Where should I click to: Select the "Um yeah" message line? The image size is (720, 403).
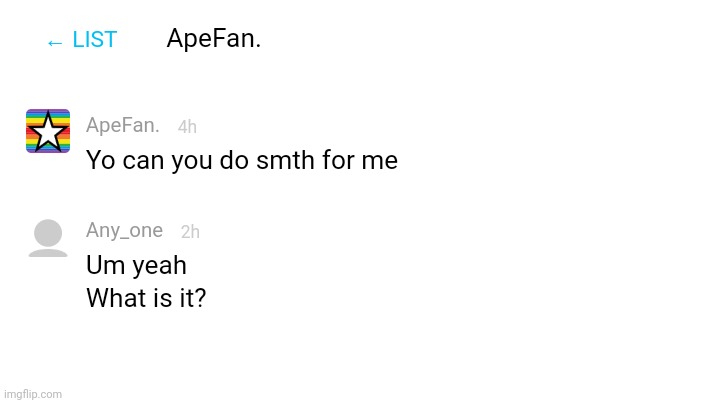coord(136,265)
